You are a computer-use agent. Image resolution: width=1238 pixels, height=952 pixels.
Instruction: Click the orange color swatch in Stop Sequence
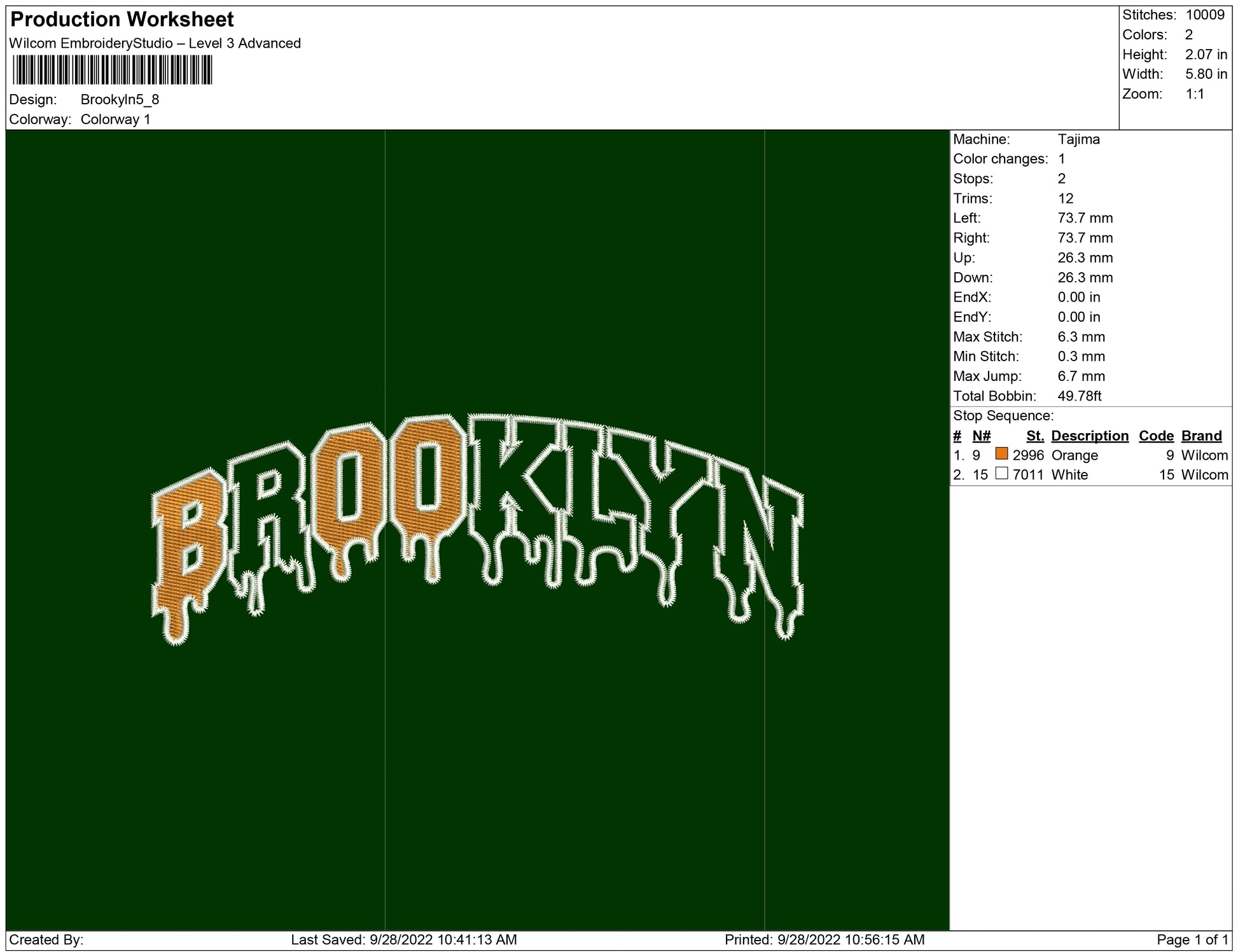(x=1001, y=454)
